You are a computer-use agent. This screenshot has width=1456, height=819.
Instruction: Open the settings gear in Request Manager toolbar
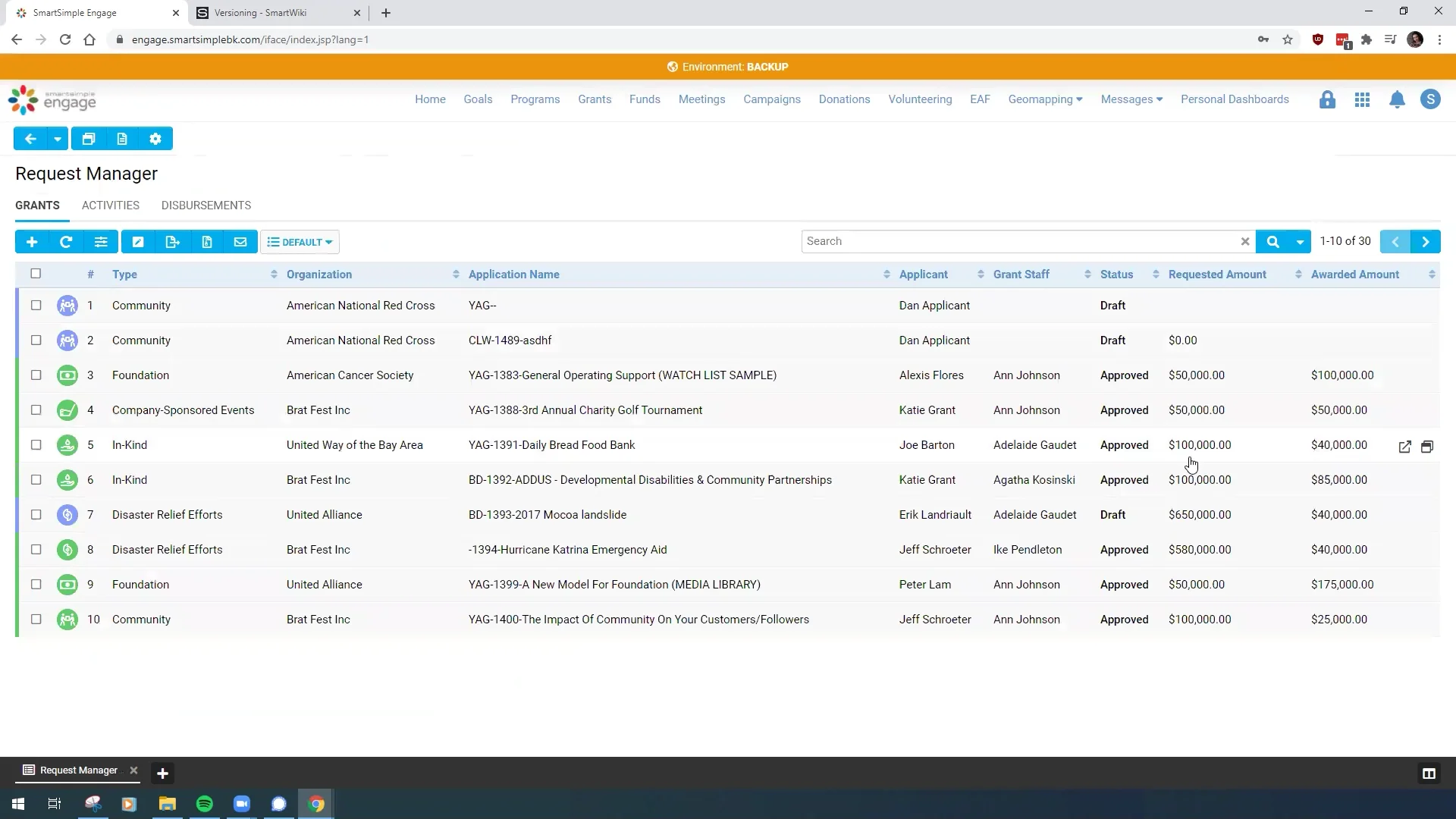coord(155,138)
